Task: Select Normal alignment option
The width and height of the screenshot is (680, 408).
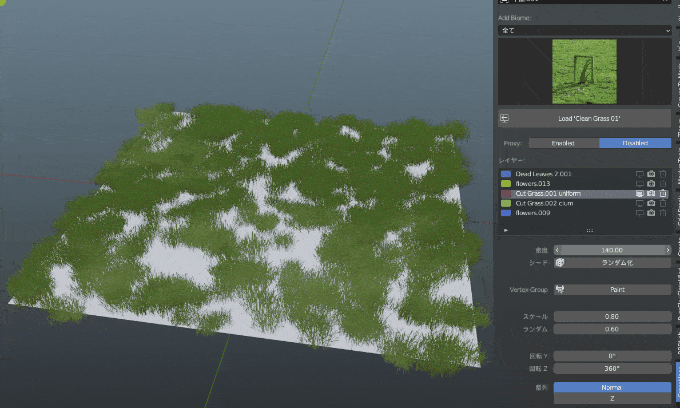Action: (x=612, y=387)
